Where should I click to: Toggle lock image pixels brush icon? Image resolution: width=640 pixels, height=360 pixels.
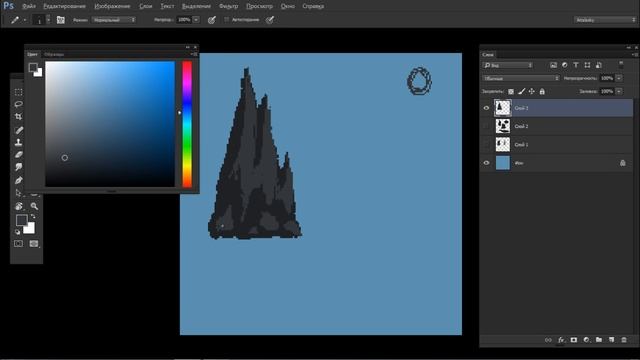[x=521, y=91]
